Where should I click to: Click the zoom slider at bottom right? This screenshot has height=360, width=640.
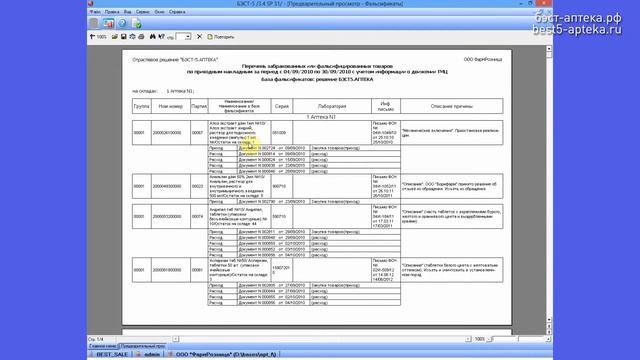click(x=518, y=339)
